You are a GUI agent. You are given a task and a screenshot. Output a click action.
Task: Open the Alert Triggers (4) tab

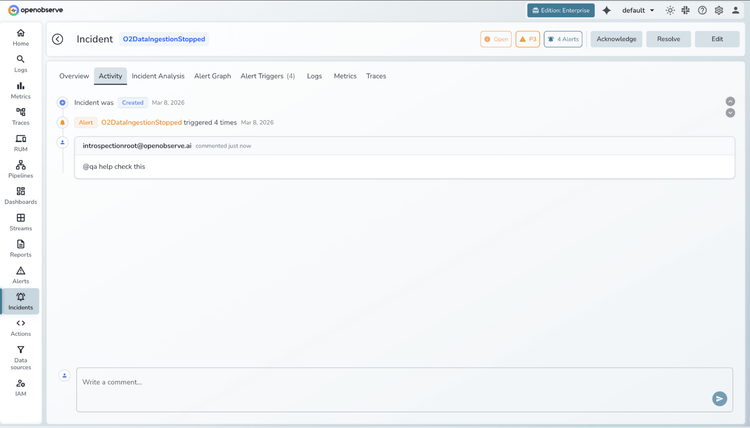(x=268, y=76)
